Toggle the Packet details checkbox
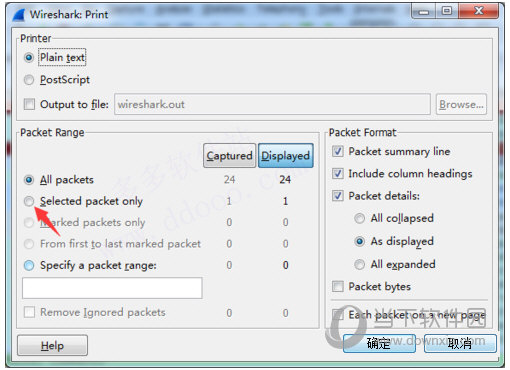 coord(338,196)
